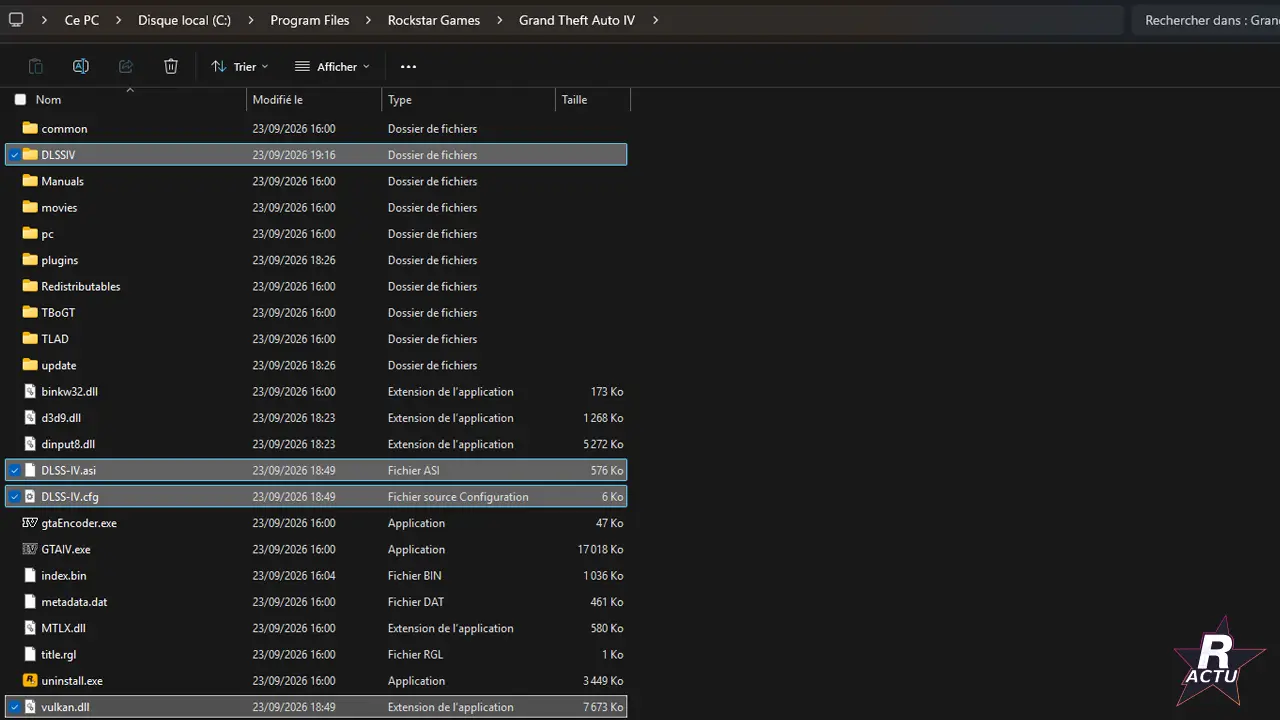Click the 5 272 Ko size value

[x=604, y=444]
